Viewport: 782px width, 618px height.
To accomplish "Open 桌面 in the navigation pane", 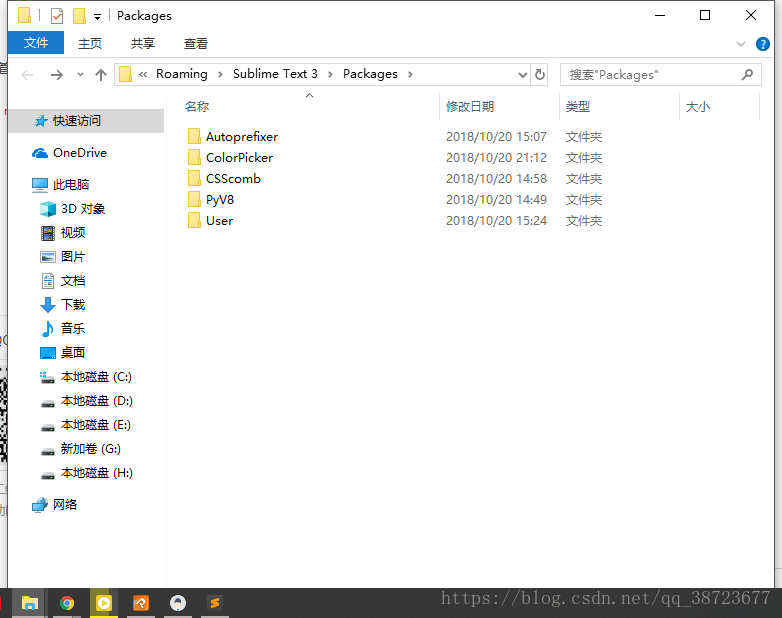I will point(73,352).
